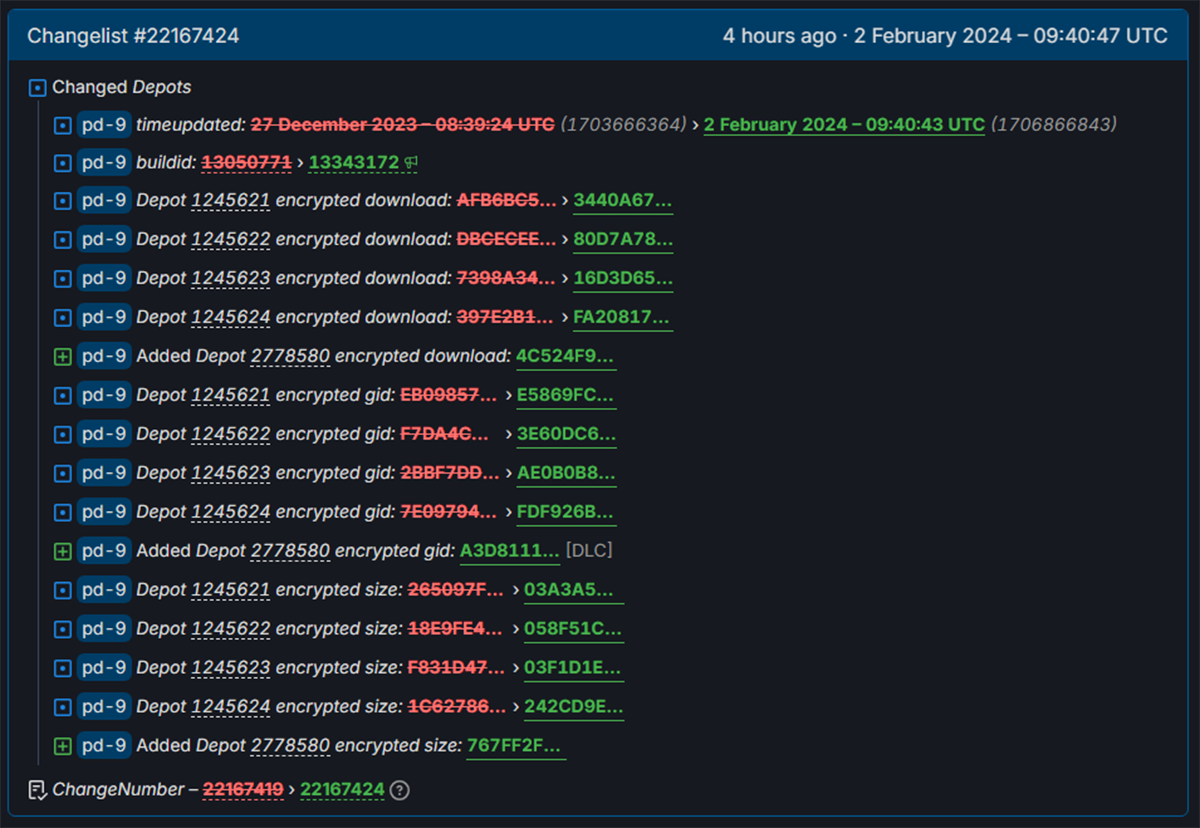This screenshot has height=828, width=1200.
Task: Open added Depot 2778580 in encrypted gid row
Action: pos(290,551)
